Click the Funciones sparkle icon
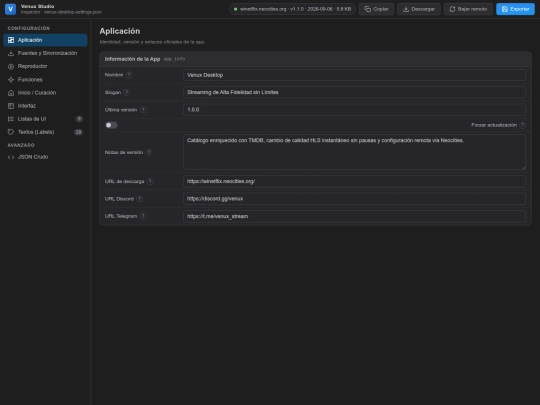The image size is (540, 405). click(11, 80)
